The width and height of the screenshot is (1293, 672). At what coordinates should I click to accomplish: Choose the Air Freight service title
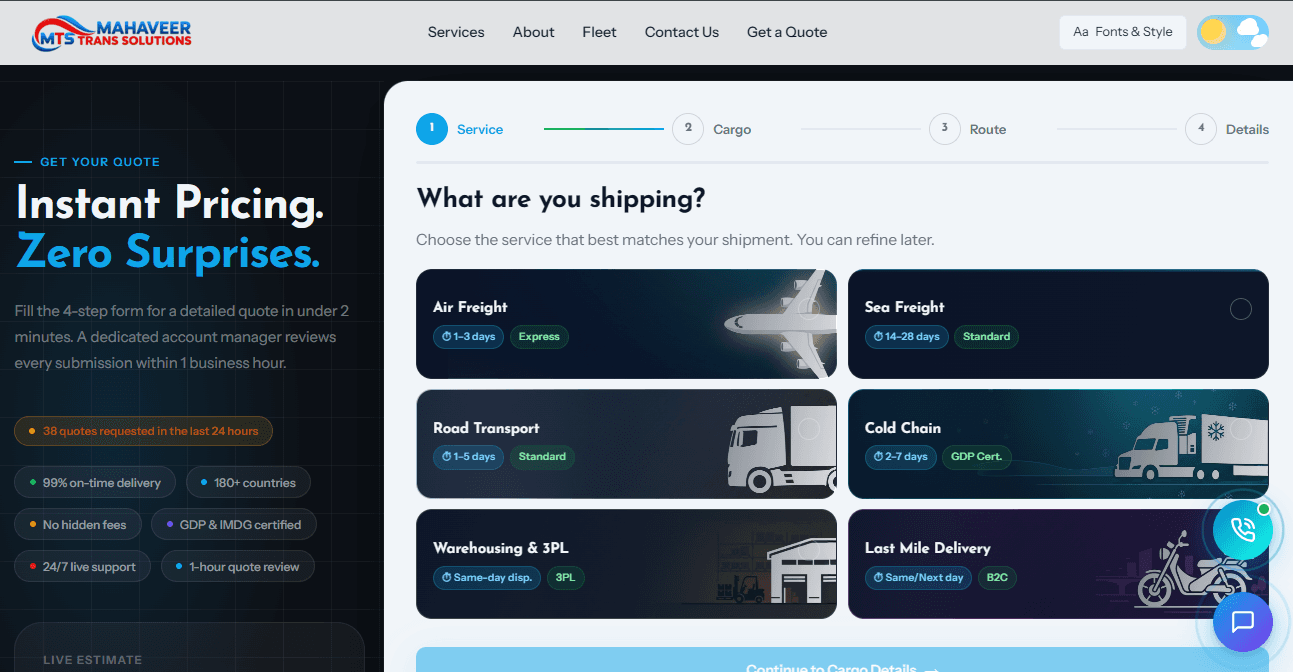(x=470, y=307)
